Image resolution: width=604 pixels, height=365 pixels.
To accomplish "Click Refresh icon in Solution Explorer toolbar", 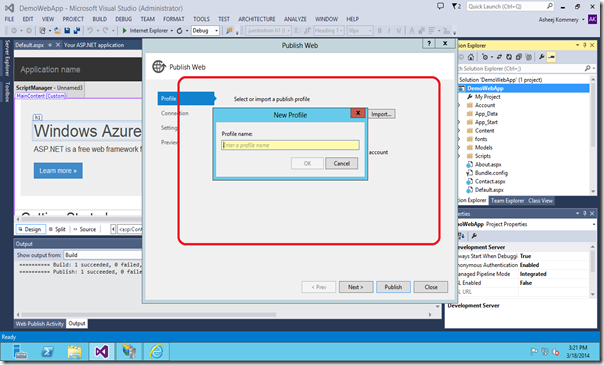I will (x=509, y=57).
